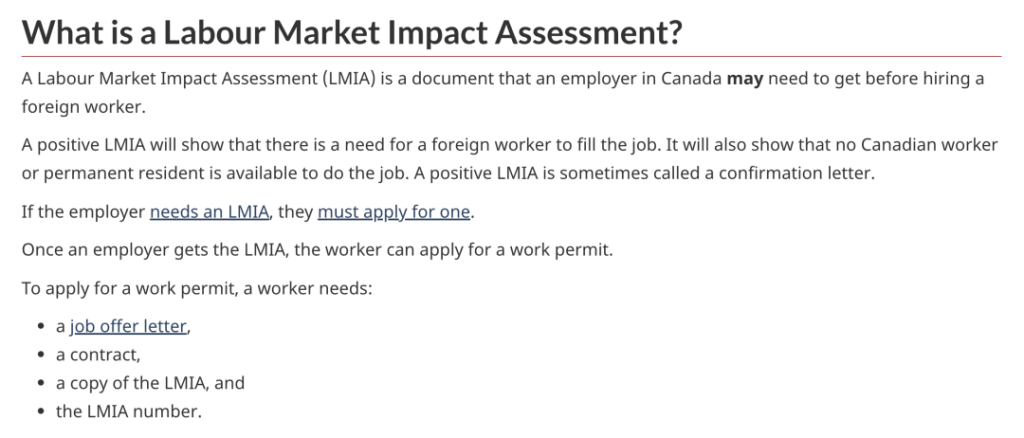1024x438 pixels.
Task: Click the sentence "Once an employer gets the LMIA"
Action: click(x=316, y=250)
